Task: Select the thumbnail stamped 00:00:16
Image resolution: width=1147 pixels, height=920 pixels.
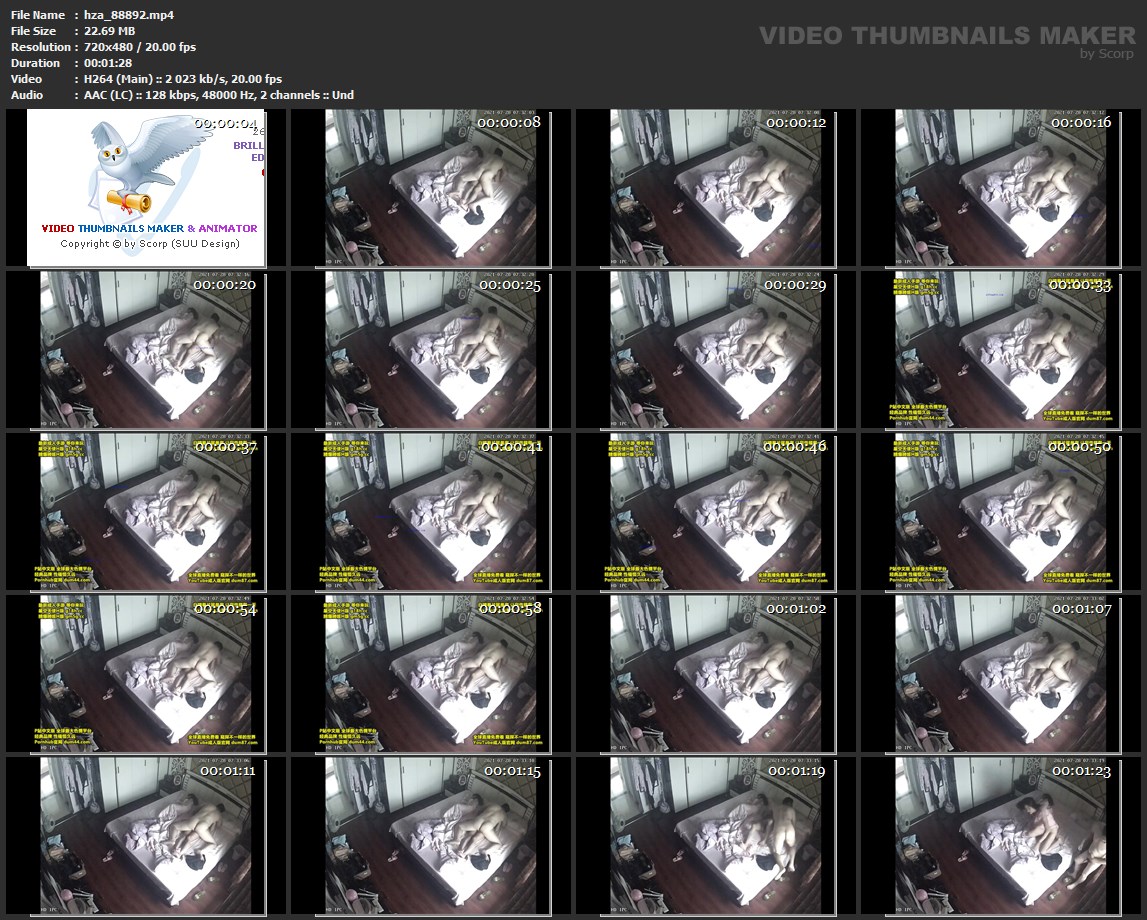Action: click(1001, 188)
